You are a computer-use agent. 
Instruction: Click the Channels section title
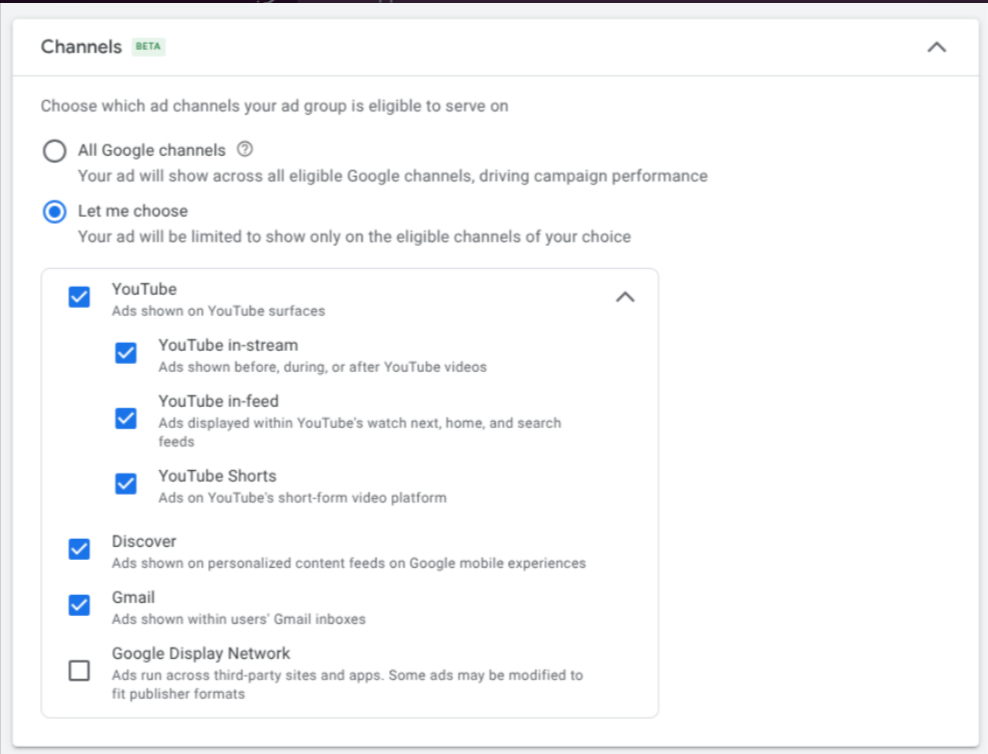coord(81,47)
